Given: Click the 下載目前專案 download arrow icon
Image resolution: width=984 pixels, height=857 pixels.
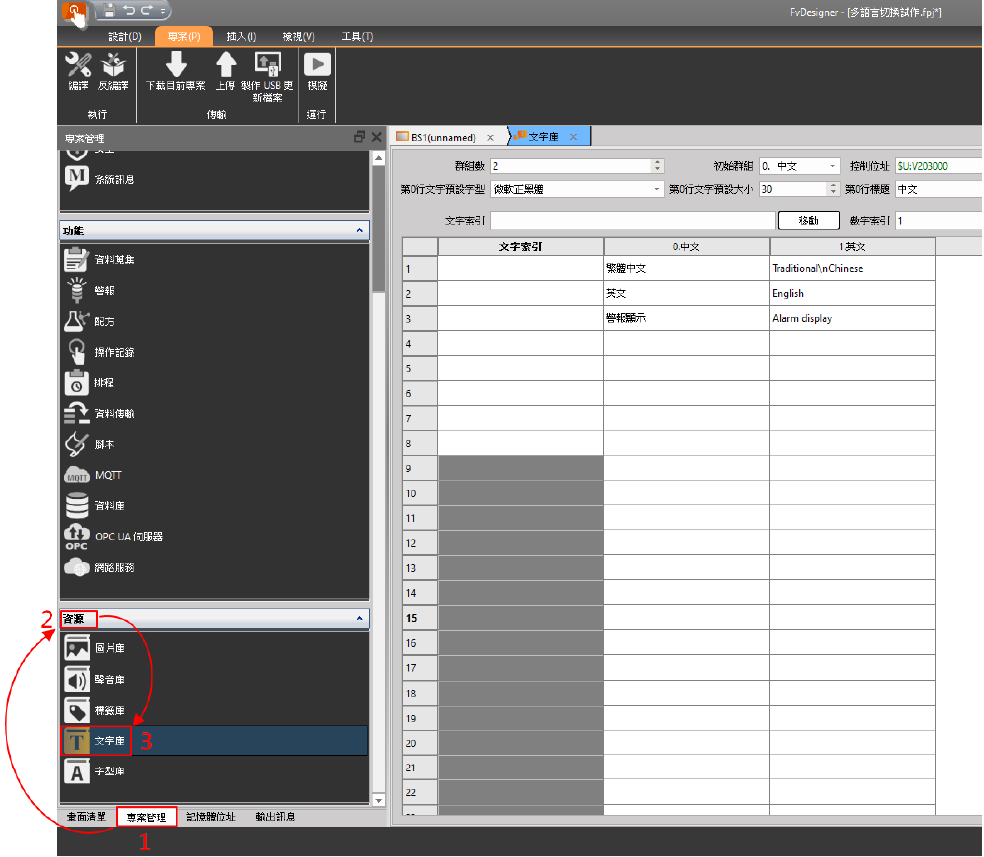Looking at the screenshot, I should [176, 65].
